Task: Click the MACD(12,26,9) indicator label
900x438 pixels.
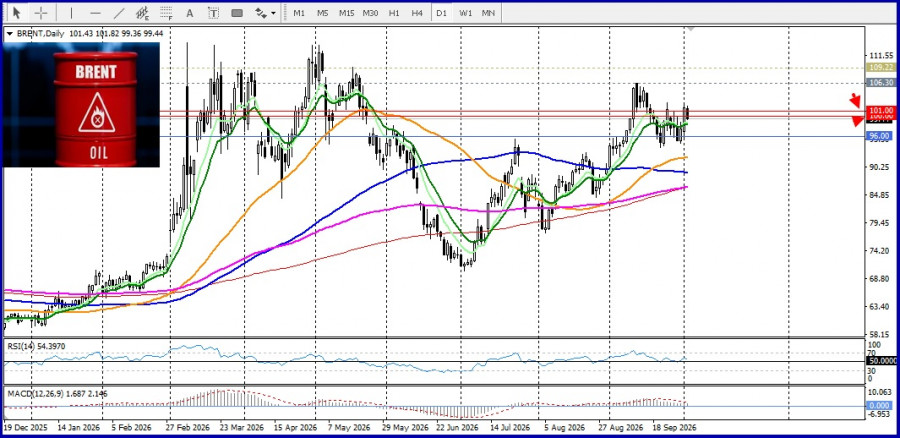Action: [x=56, y=394]
